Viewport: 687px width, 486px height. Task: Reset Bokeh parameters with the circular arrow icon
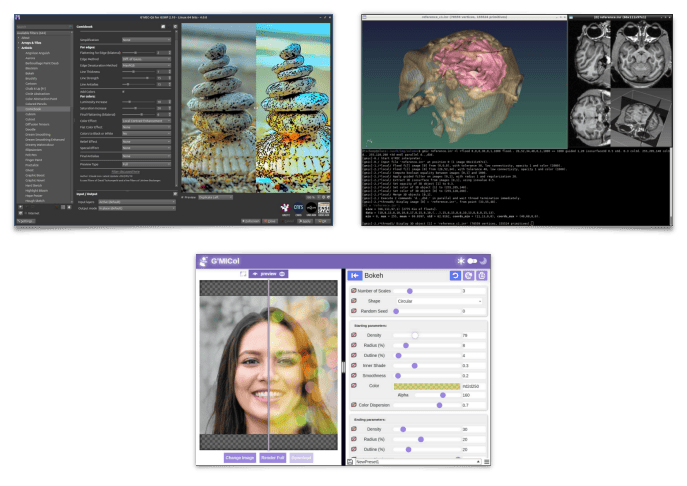coord(455,276)
